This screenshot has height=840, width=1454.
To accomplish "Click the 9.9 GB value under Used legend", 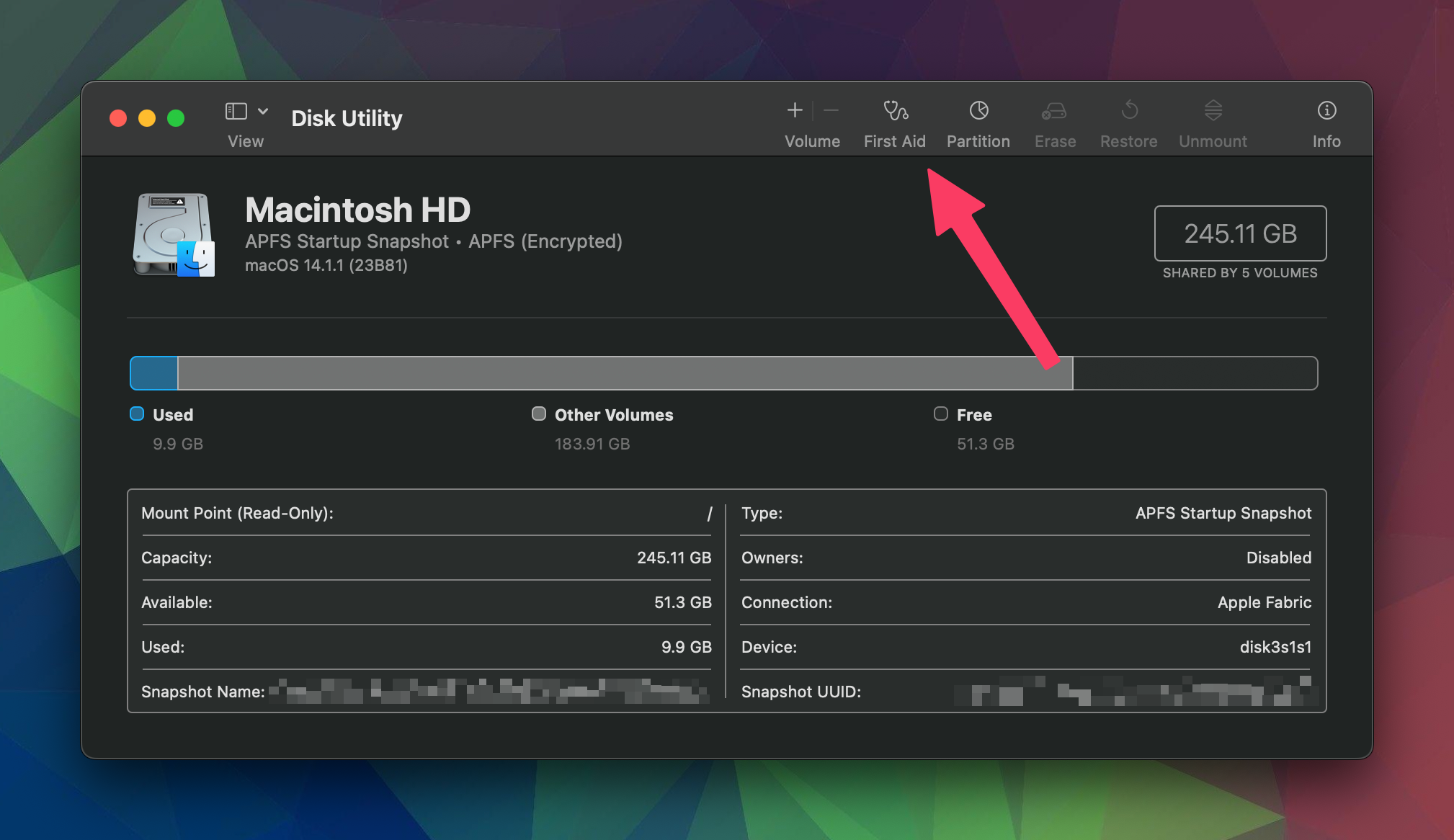I will coord(178,444).
